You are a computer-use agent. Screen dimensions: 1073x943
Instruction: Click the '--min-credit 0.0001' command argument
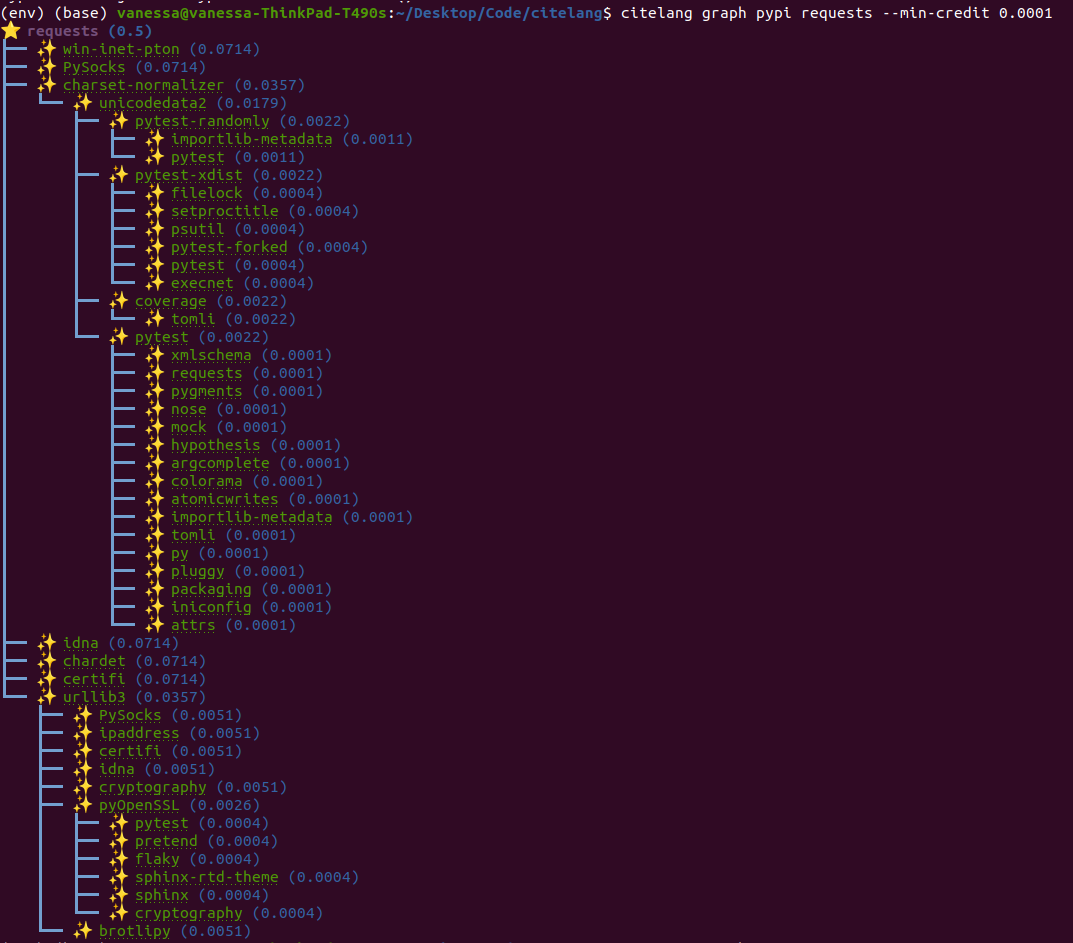967,13
